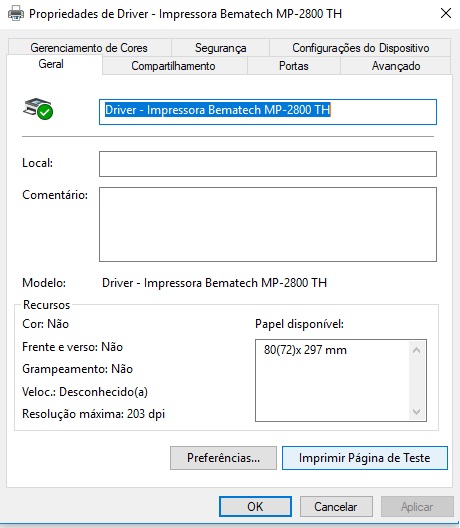The width and height of the screenshot is (460, 528).
Task: Click the Cor: Não text
Action: click(x=45, y=324)
